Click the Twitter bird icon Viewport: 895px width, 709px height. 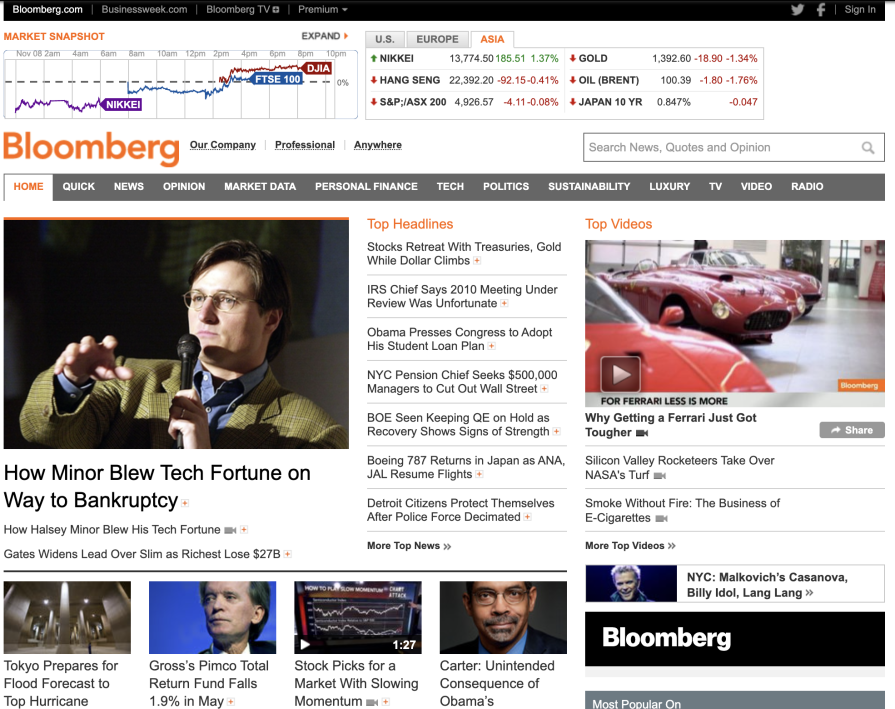pos(797,10)
